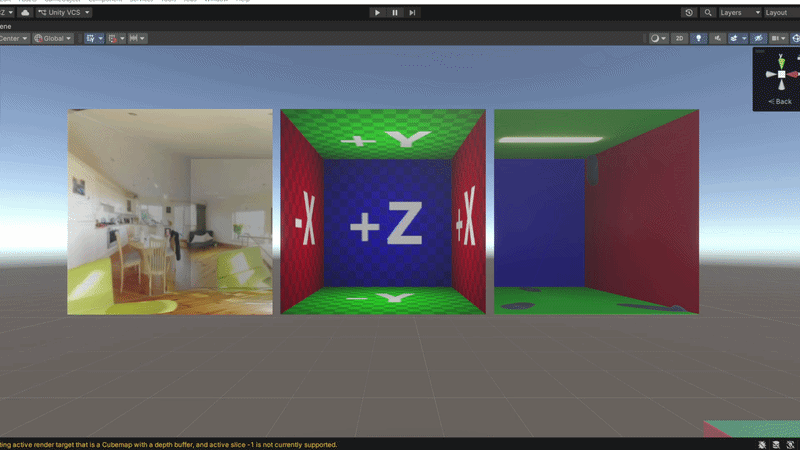Click green Y axis cone on gizmo
Image resolution: width=800 pixels, height=450 pixels.
(781, 62)
